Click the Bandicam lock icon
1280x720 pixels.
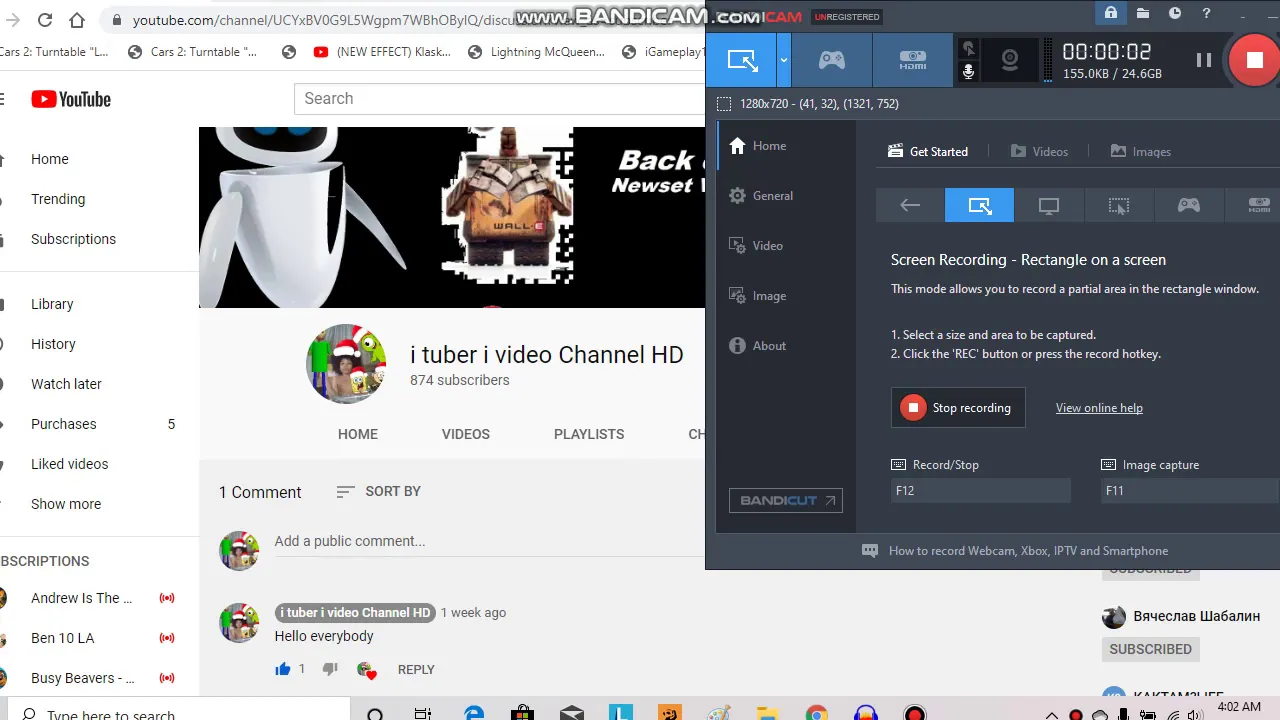pyautogui.click(x=1110, y=13)
